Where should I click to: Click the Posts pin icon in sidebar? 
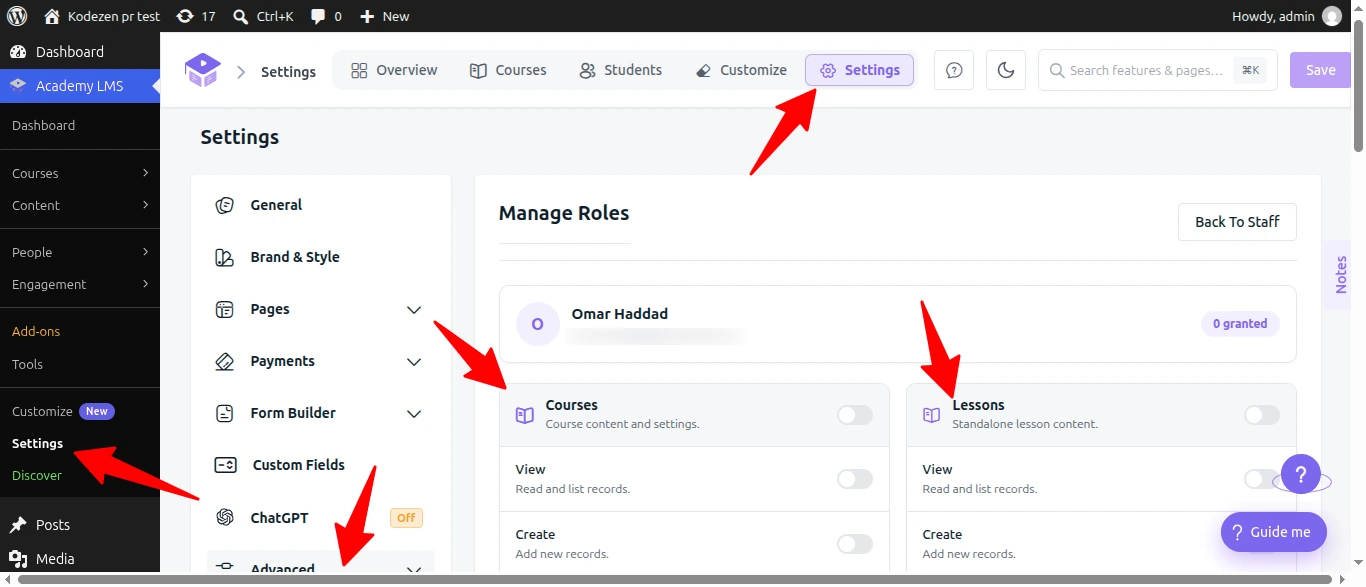[18, 525]
